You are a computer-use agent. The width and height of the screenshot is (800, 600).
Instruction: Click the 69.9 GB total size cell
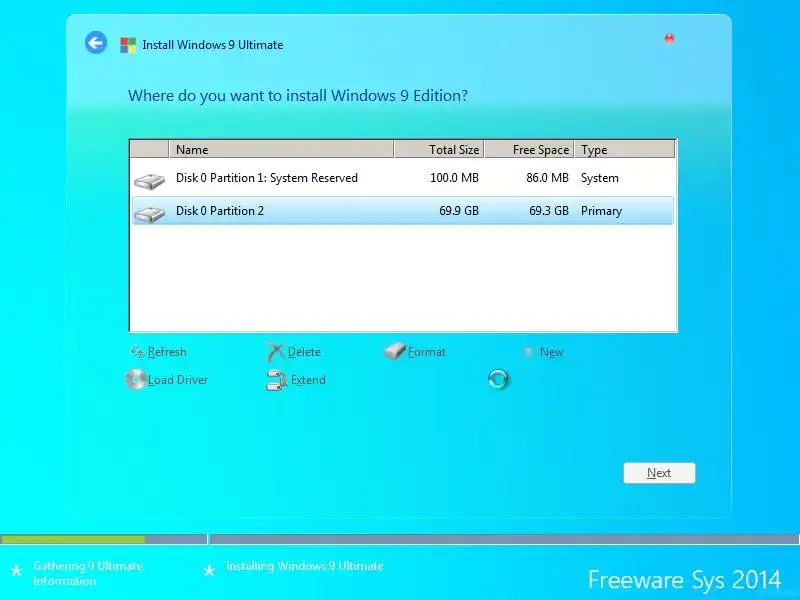click(459, 211)
